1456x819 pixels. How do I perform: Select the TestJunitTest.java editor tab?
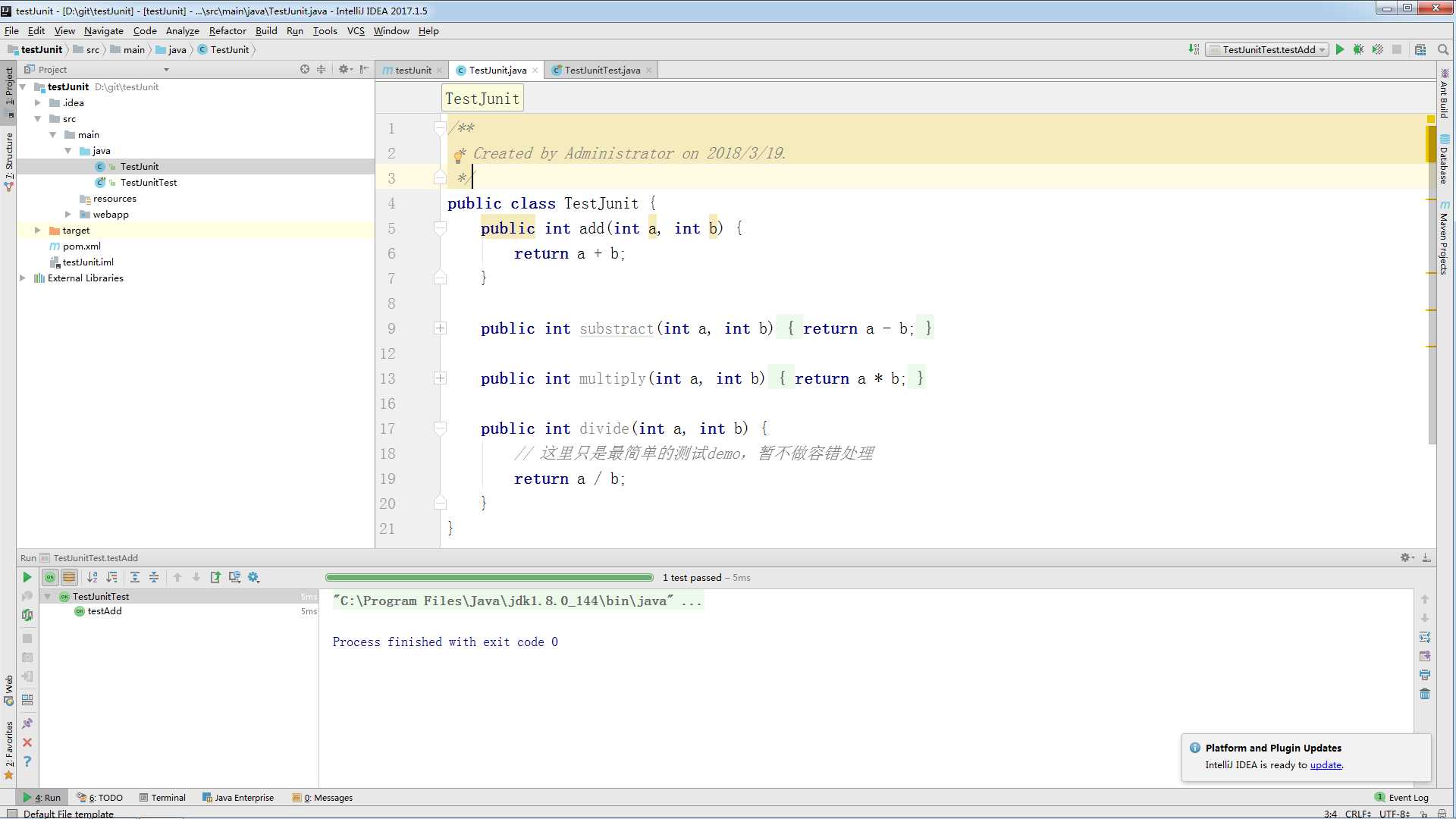tap(602, 70)
